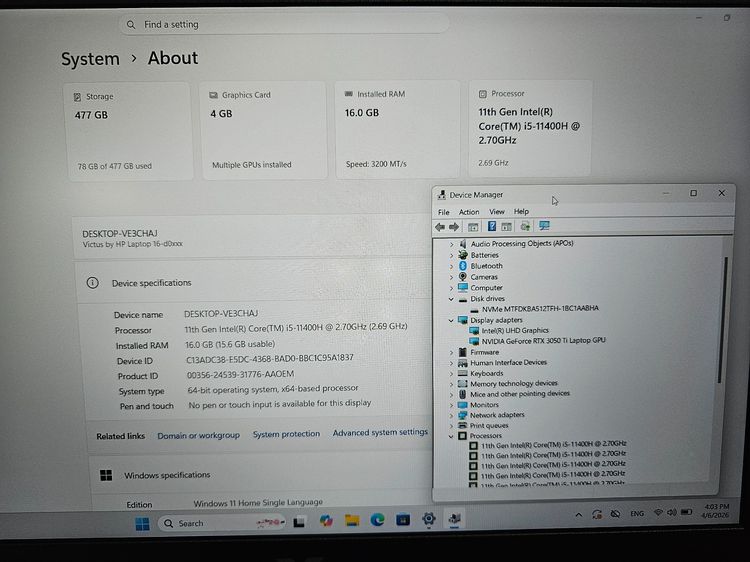Select the Print queues tree item
The image size is (750, 562).
click(489, 426)
